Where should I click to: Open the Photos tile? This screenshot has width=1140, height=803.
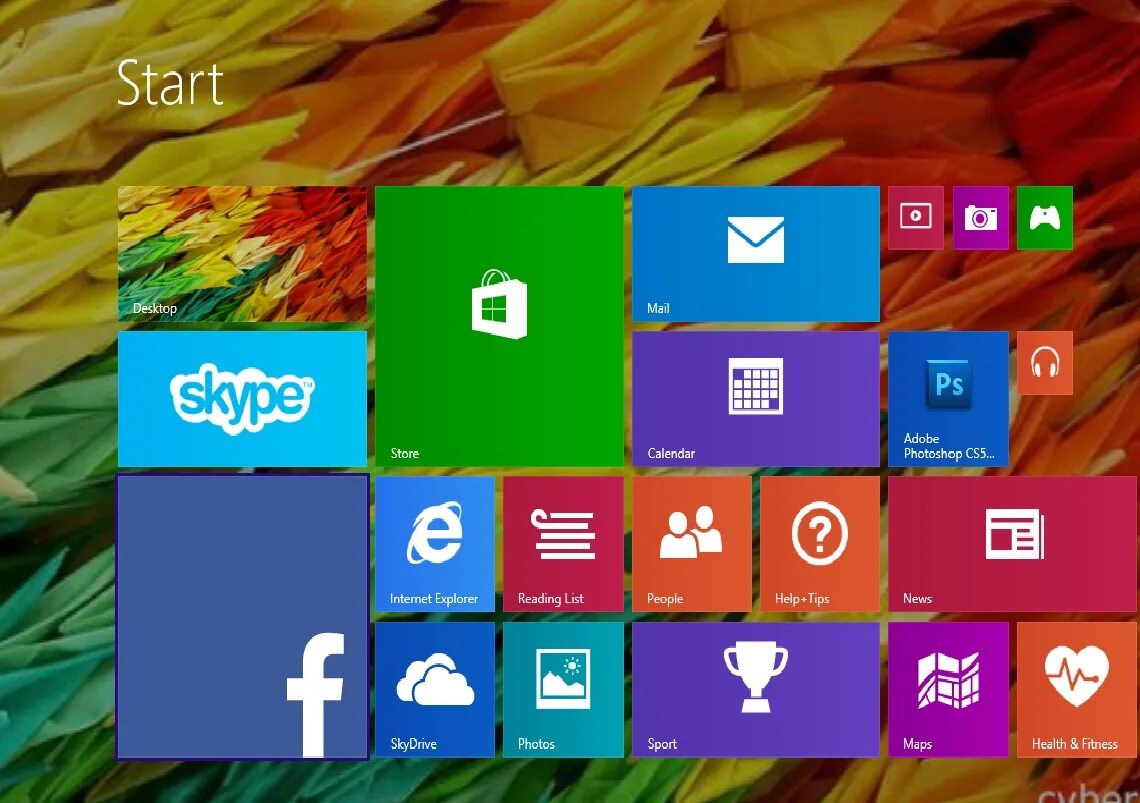(x=563, y=690)
